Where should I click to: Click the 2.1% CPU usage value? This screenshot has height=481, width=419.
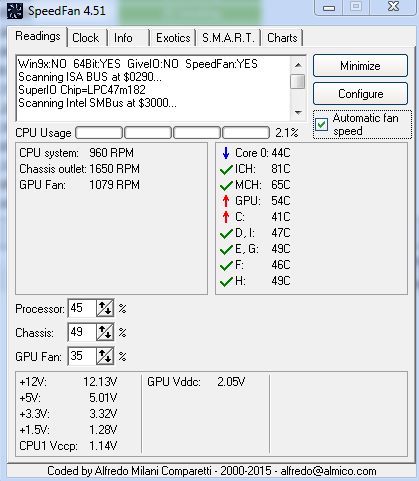[287, 133]
